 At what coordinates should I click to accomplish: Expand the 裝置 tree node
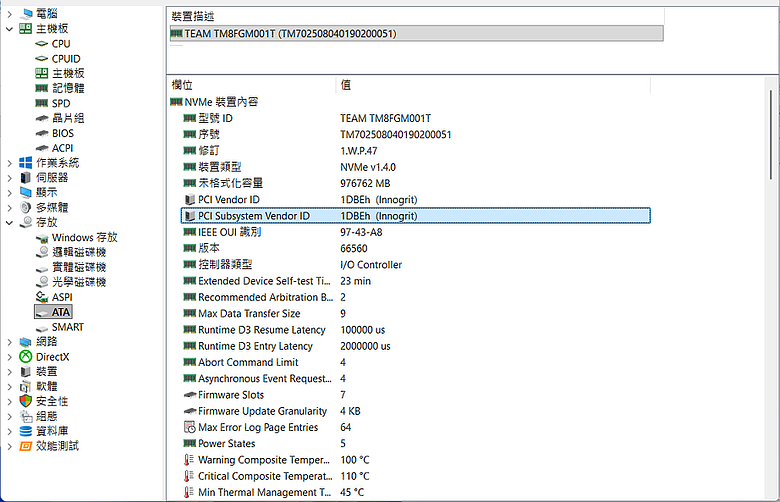(x=9, y=372)
